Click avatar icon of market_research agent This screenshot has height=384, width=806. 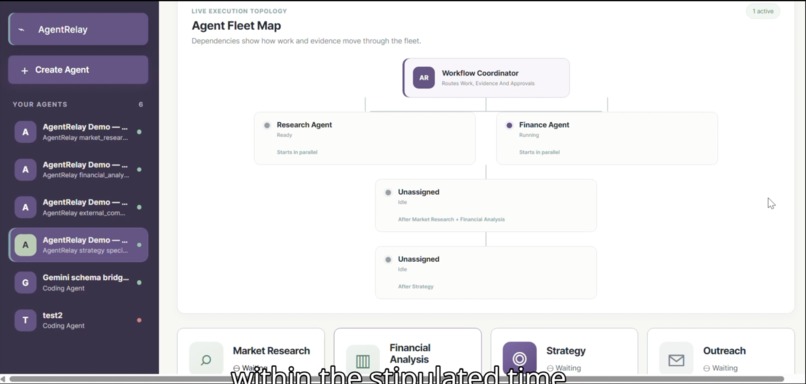(25, 132)
